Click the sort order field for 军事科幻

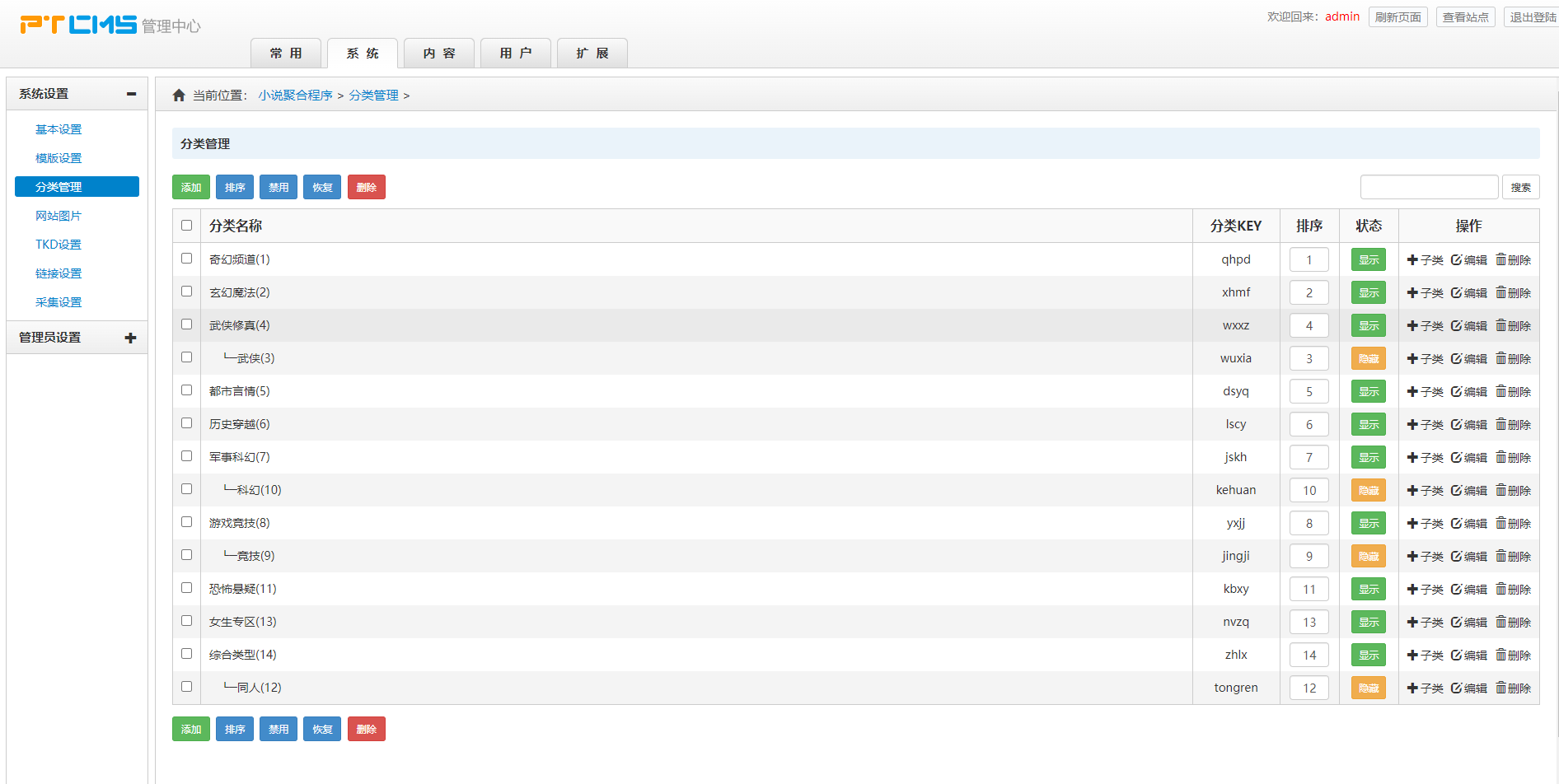[x=1309, y=458]
